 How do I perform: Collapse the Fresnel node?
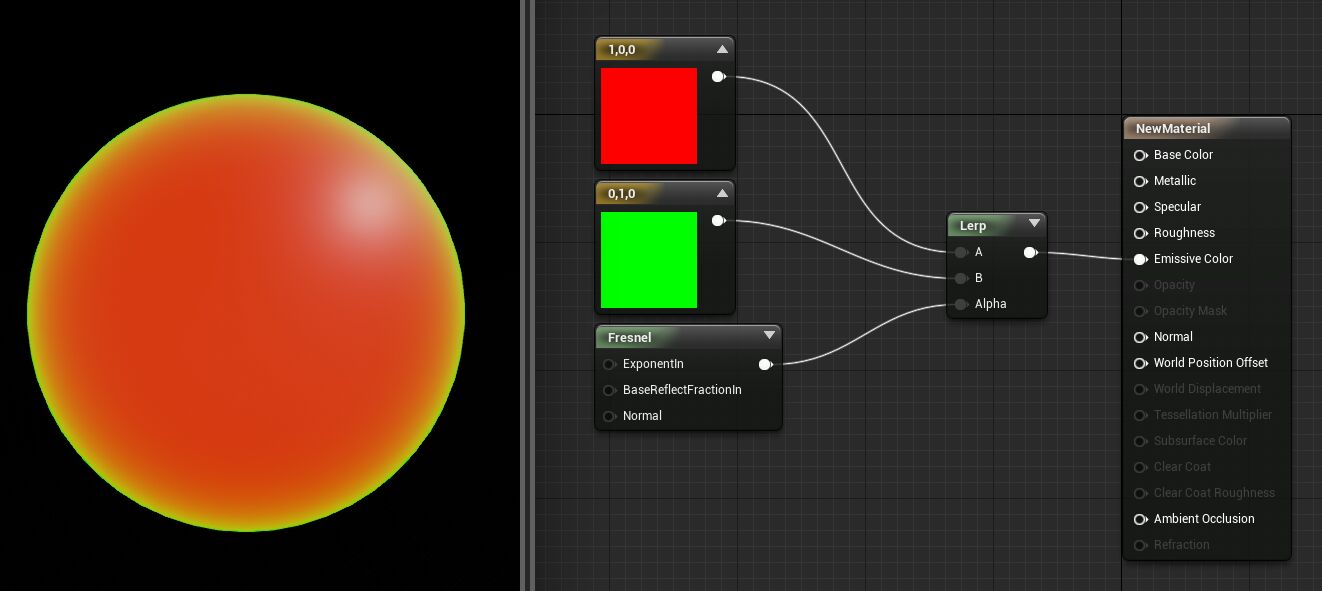pyautogui.click(x=770, y=336)
